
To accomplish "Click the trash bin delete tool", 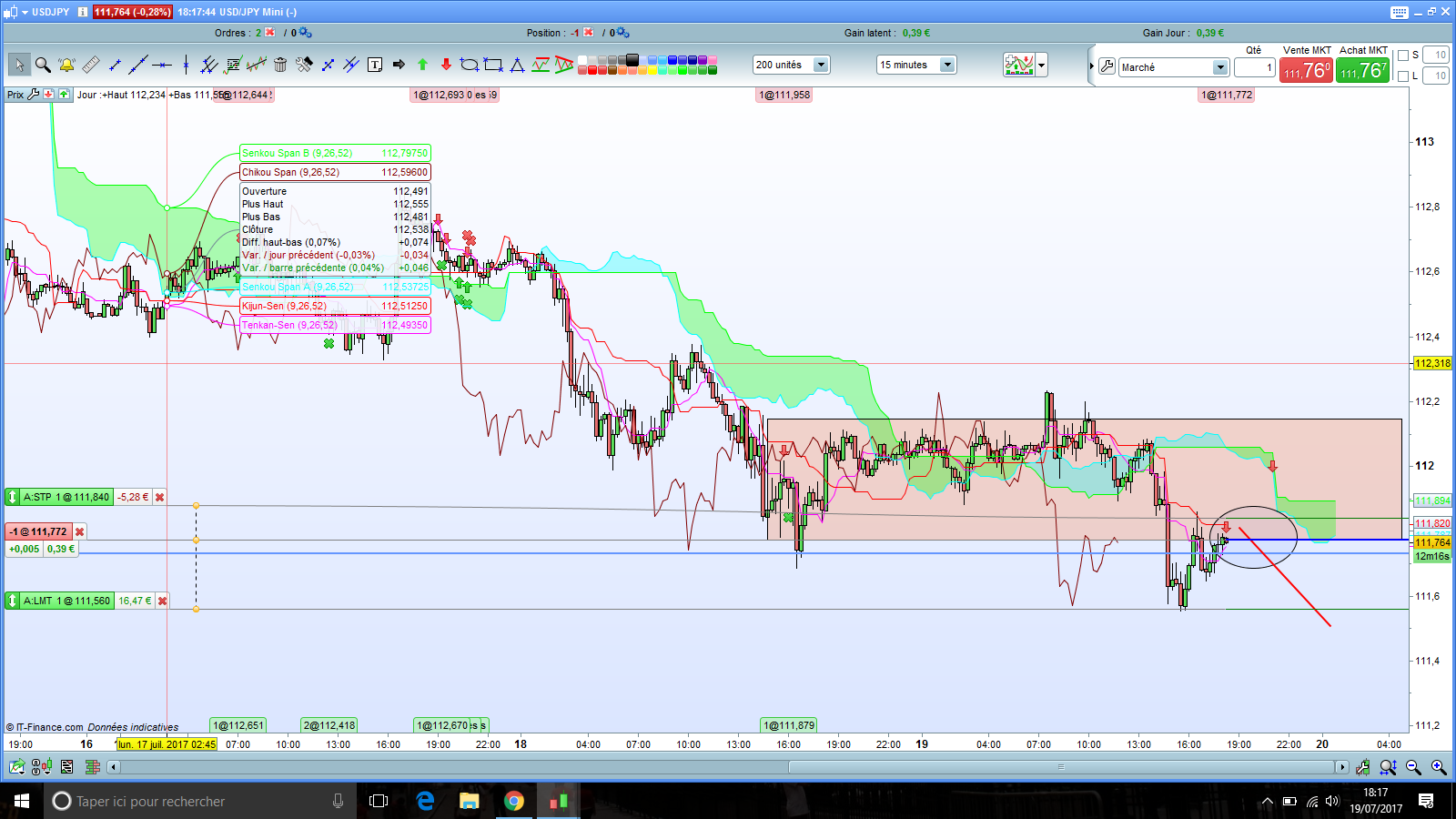I will click(280, 65).
